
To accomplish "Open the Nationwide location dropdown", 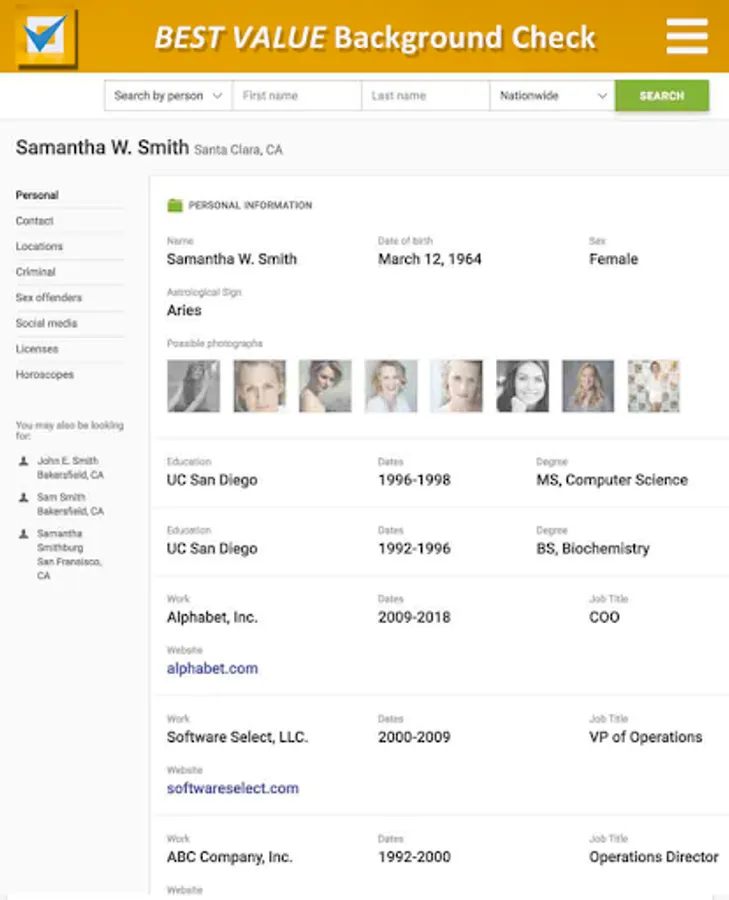I will tap(552, 95).
